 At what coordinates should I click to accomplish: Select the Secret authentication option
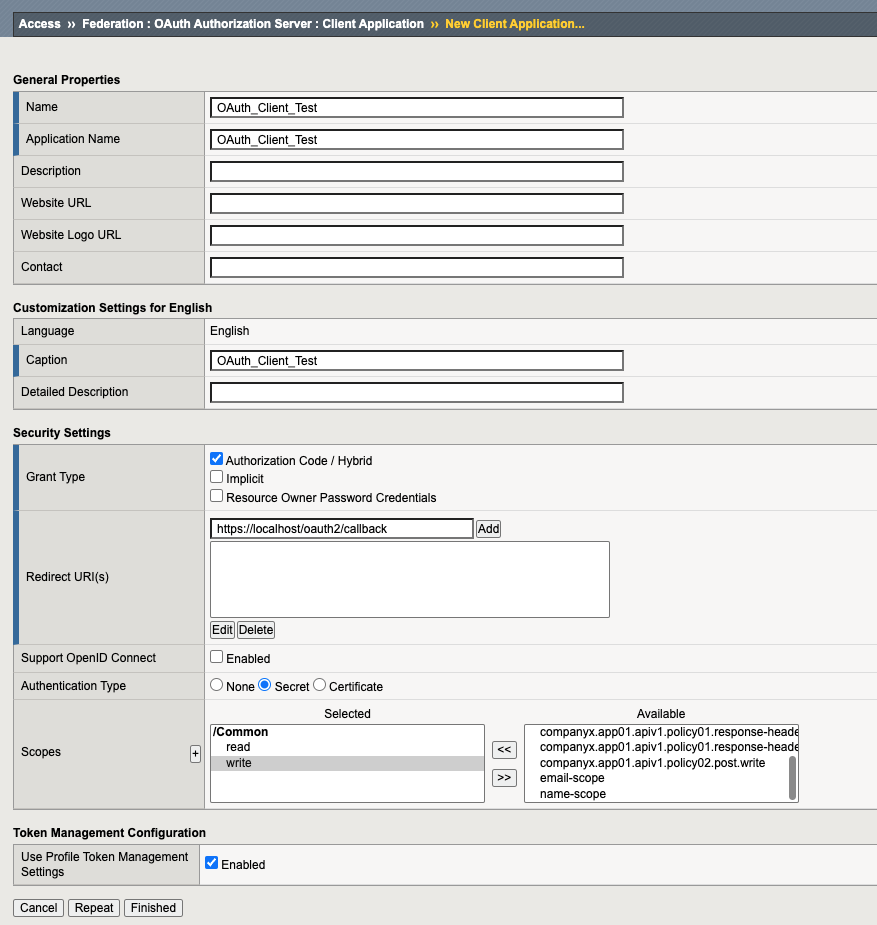265,685
